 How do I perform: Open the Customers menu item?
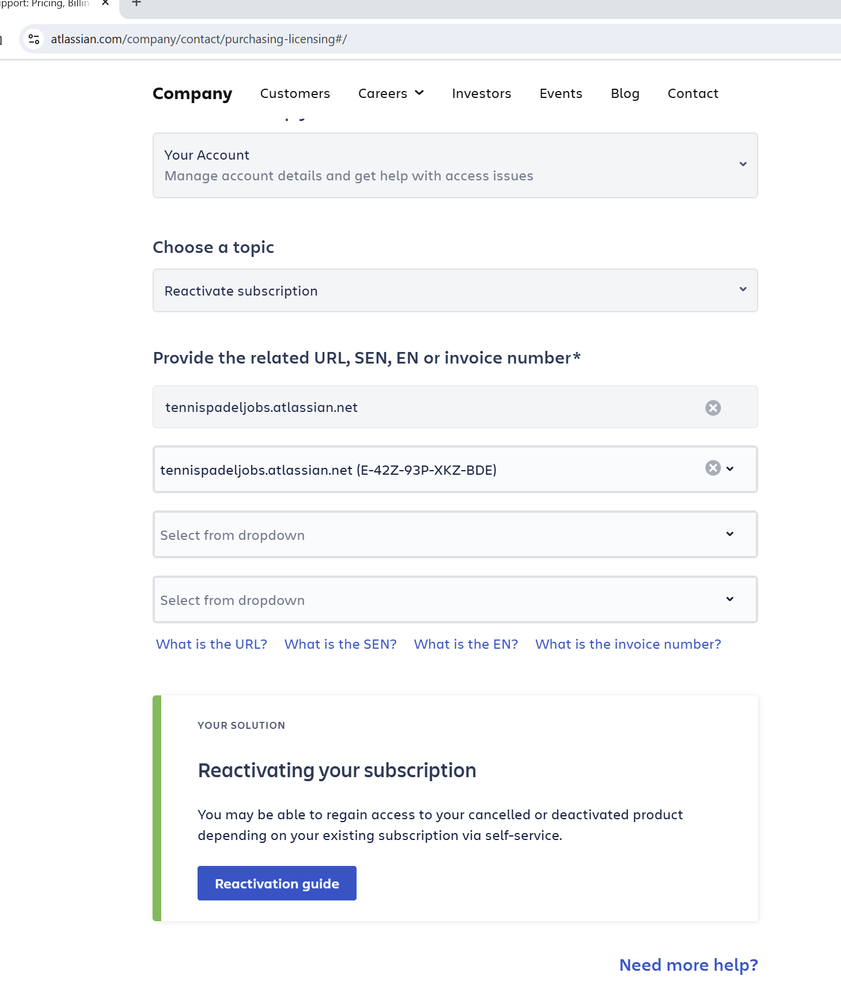pos(295,93)
